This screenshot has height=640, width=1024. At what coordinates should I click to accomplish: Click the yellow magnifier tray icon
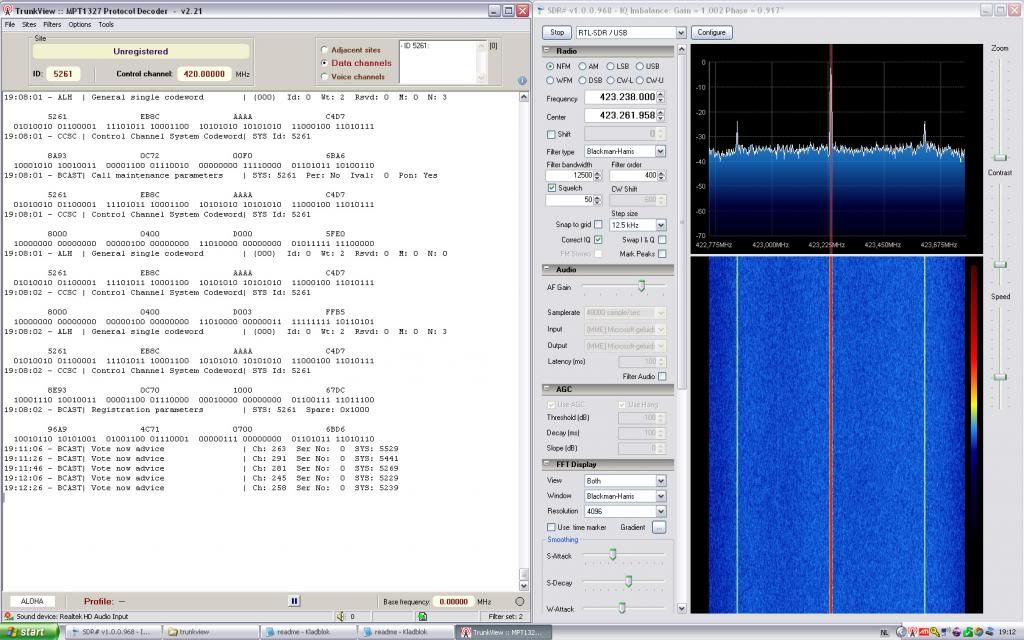point(935,632)
